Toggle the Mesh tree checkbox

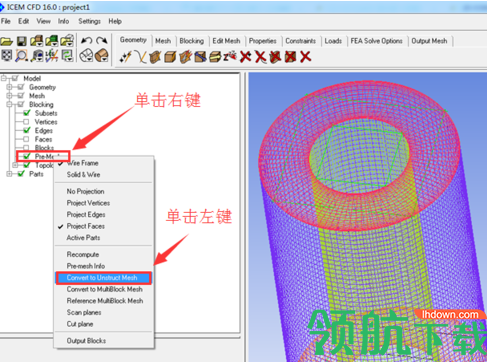click(21, 96)
